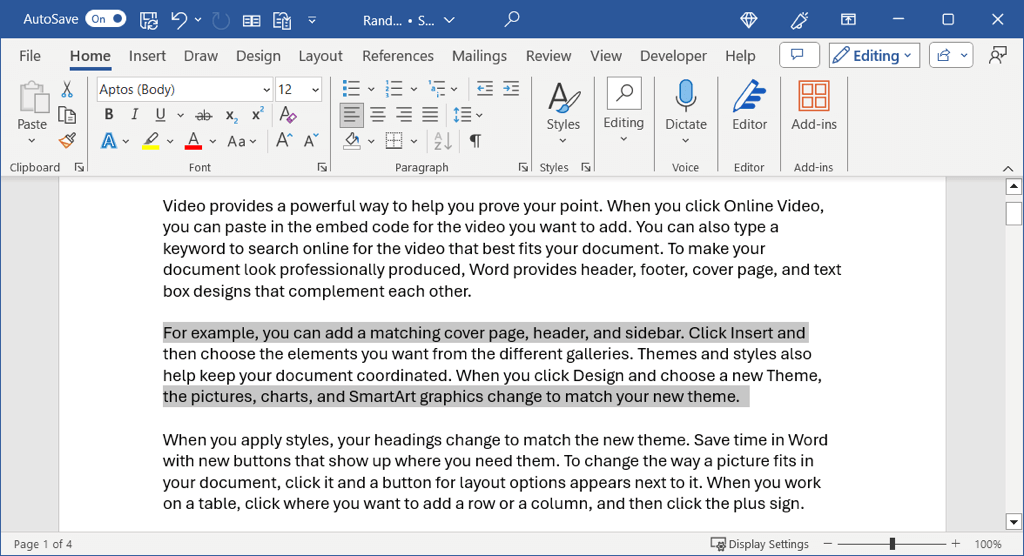Screen dimensions: 1024x556
Task: Open the Editing mode dropdown
Action: pos(871,56)
